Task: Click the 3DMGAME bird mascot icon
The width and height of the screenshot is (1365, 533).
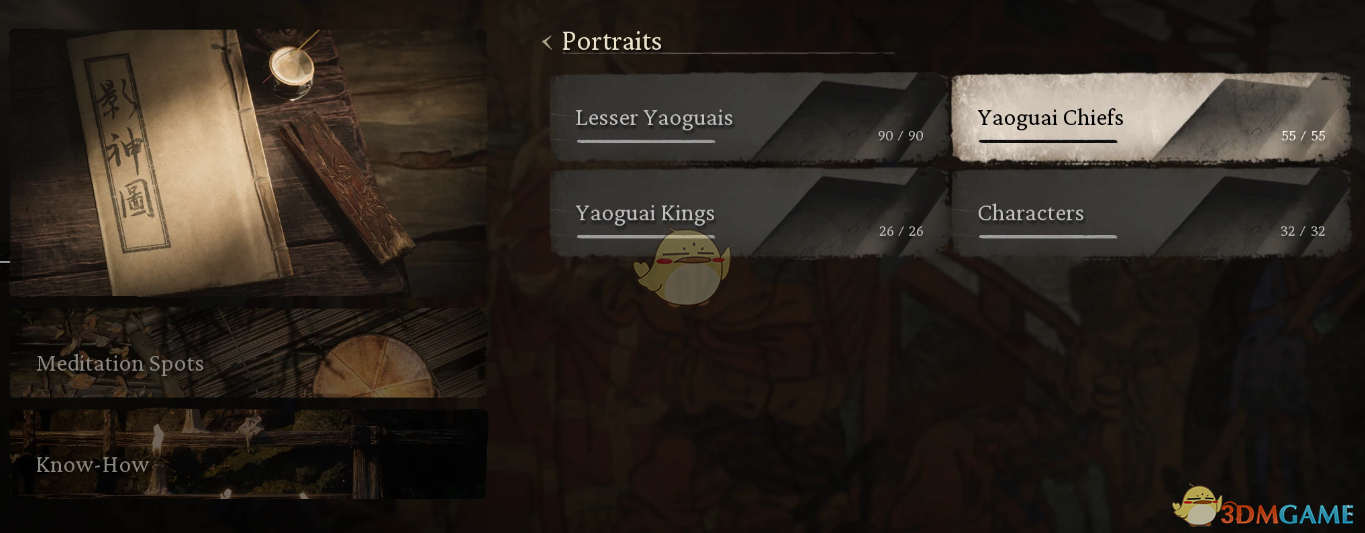Action: (x=1197, y=505)
